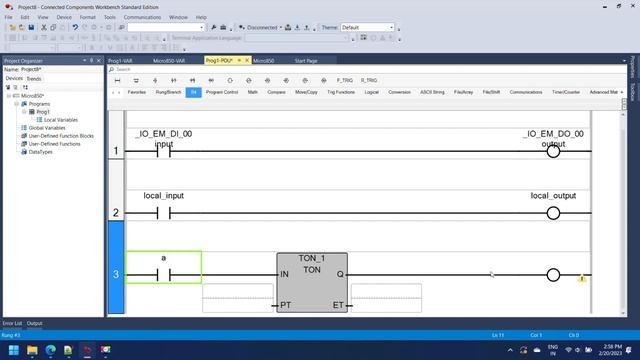Select the Compare instruction category
The width and height of the screenshot is (640, 360).
pyautogui.click(x=276, y=92)
